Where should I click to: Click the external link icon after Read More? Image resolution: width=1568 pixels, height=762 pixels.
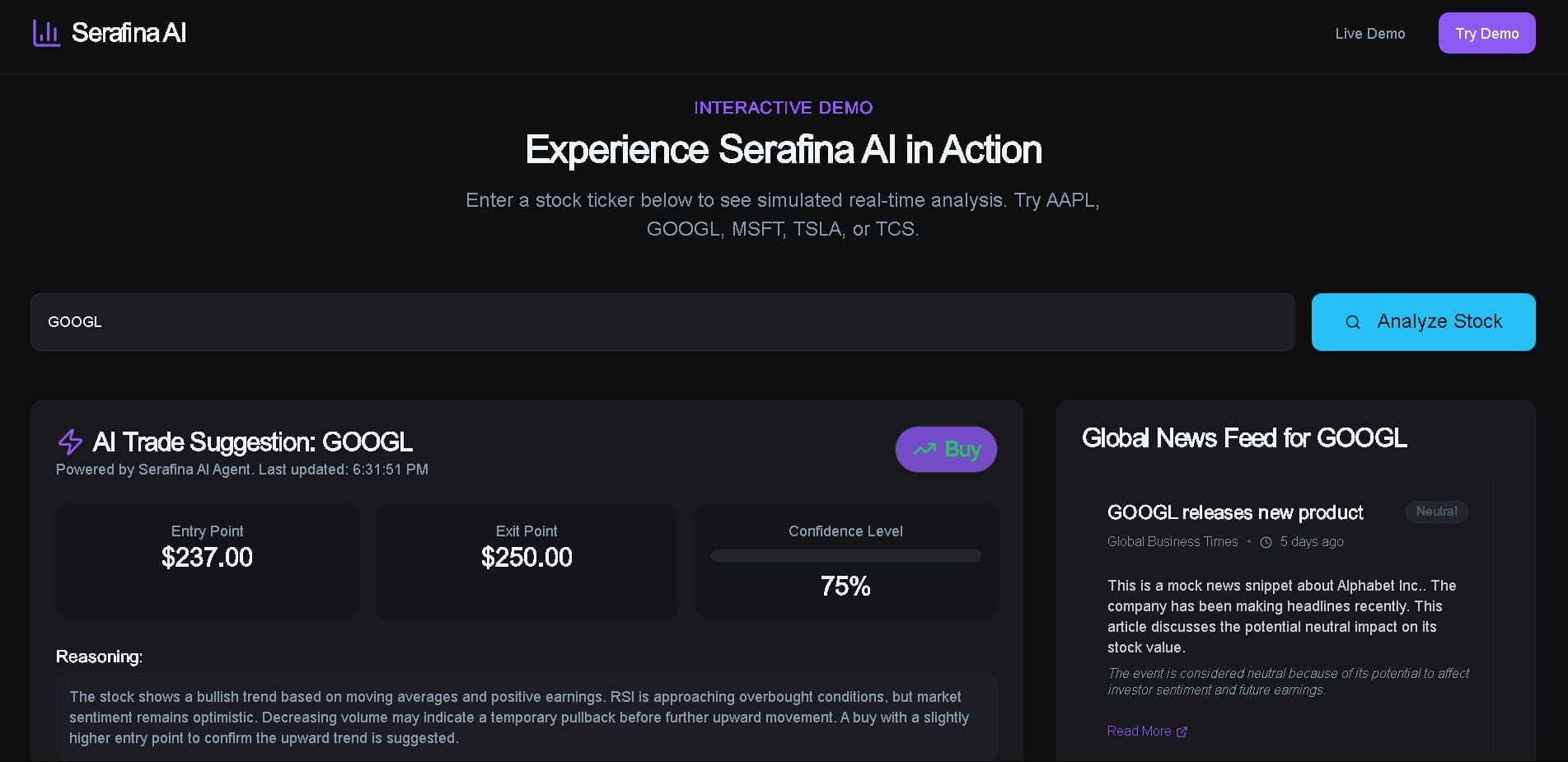[1182, 732]
